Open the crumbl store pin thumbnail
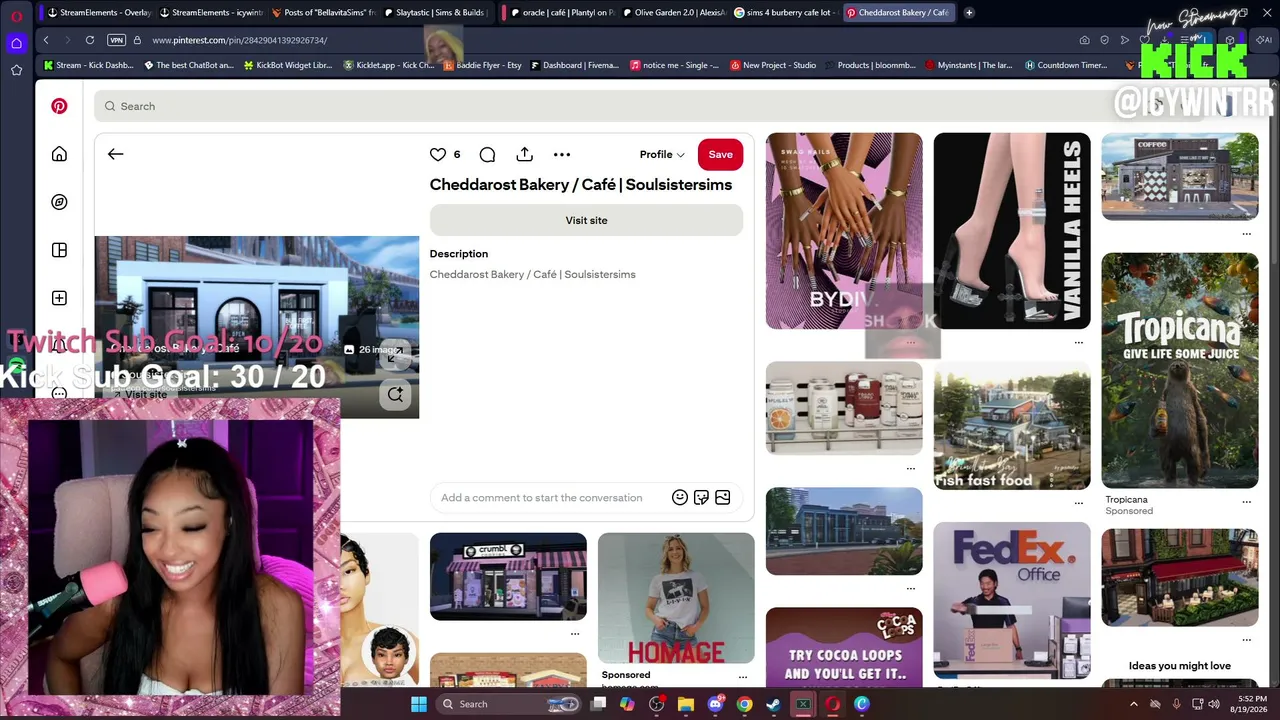 click(508, 576)
